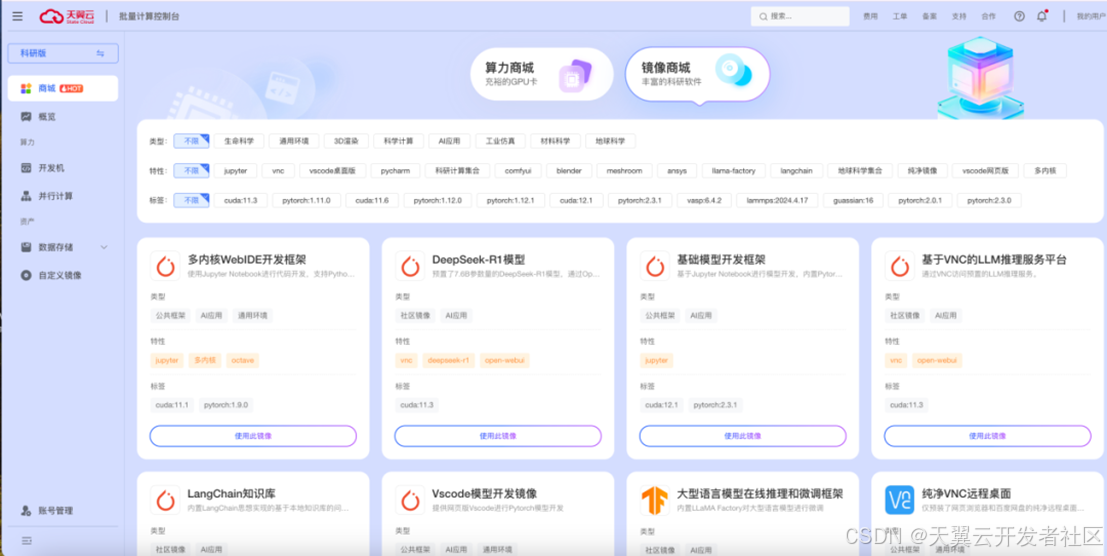1107x556 pixels.
Task: Click the 数据存储 storage icon
Action: (x=26, y=247)
